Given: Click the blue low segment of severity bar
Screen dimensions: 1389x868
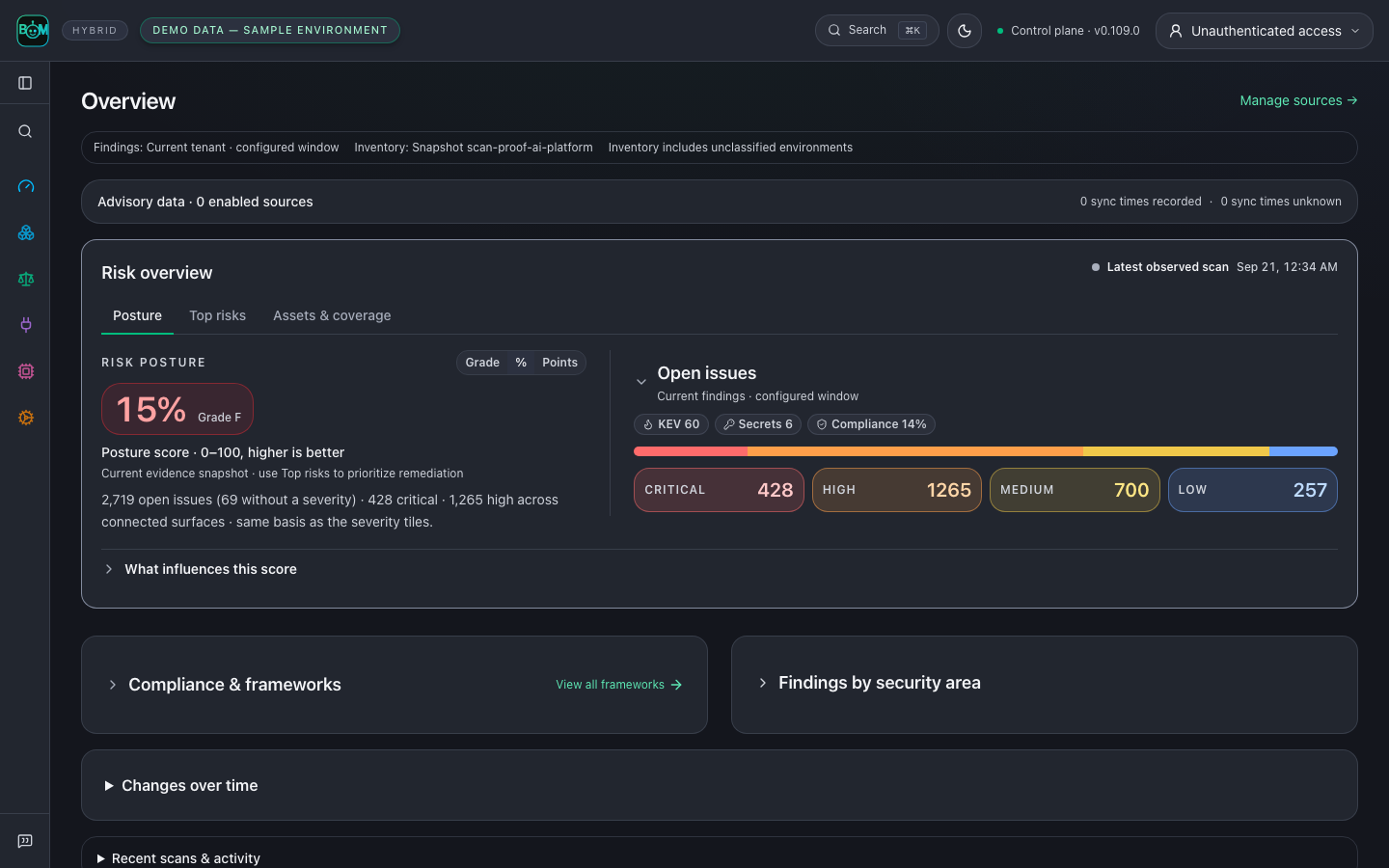Looking at the screenshot, I should click(x=1303, y=451).
